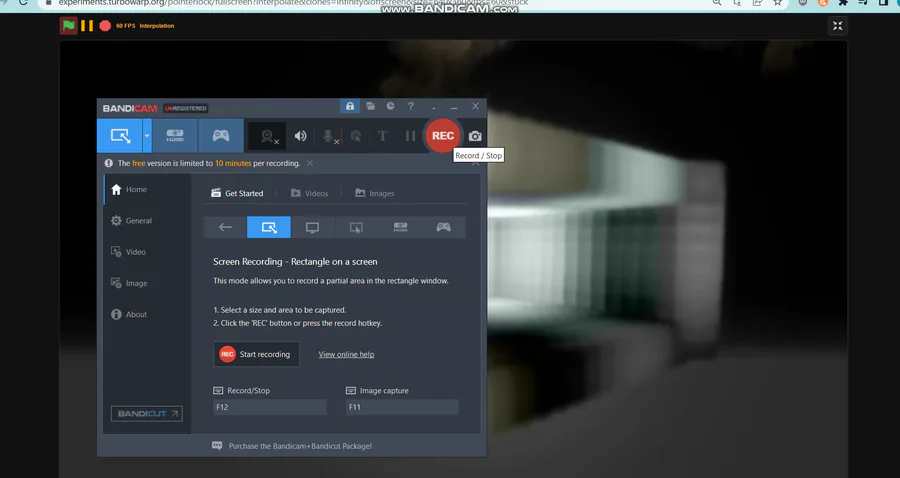Image resolution: width=900 pixels, height=478 pixels.
Task: Open the output folder icon in title bar
Action: pos(370,106)
